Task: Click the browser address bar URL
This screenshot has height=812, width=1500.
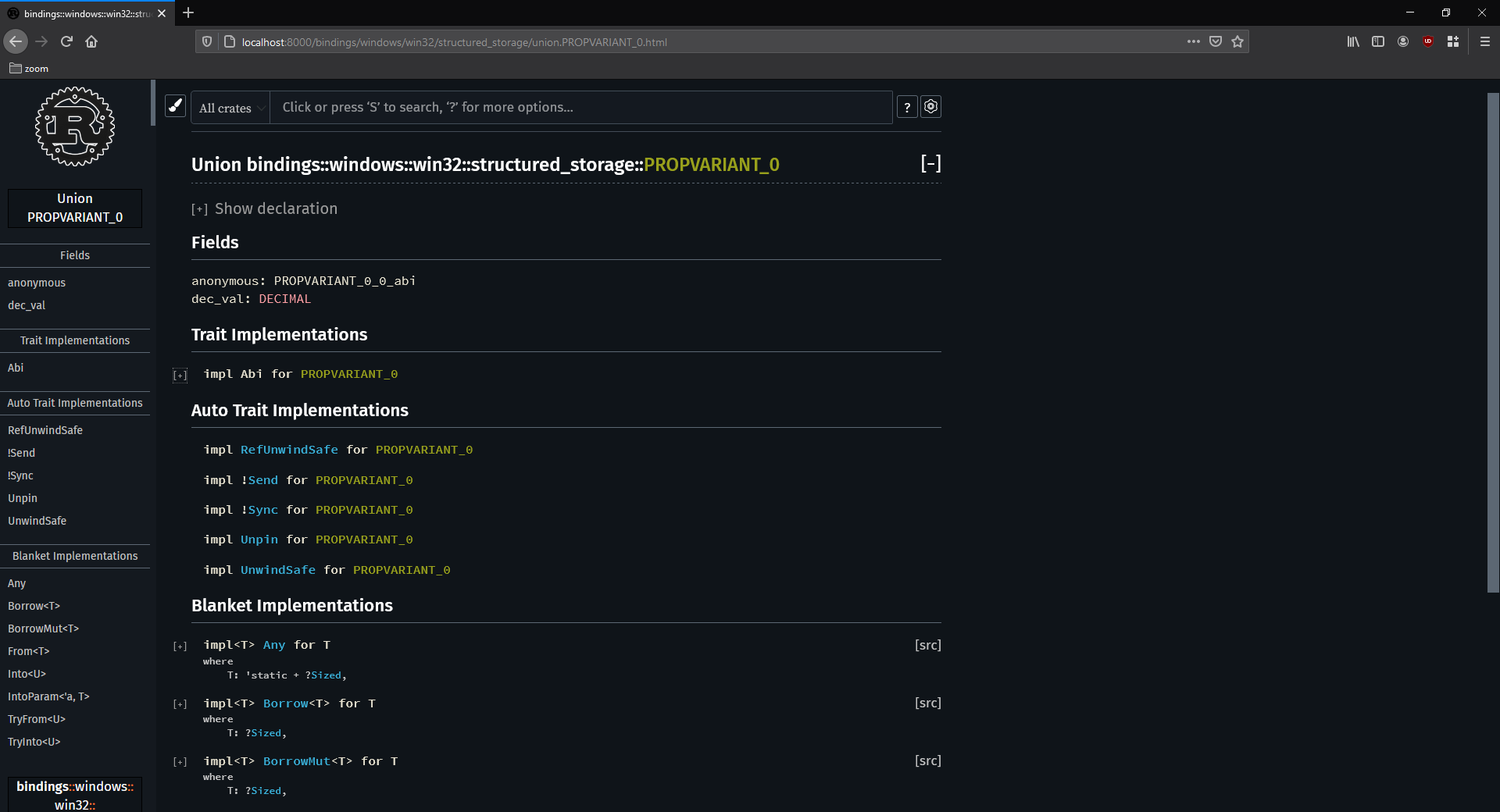Action: pos(454,42)
